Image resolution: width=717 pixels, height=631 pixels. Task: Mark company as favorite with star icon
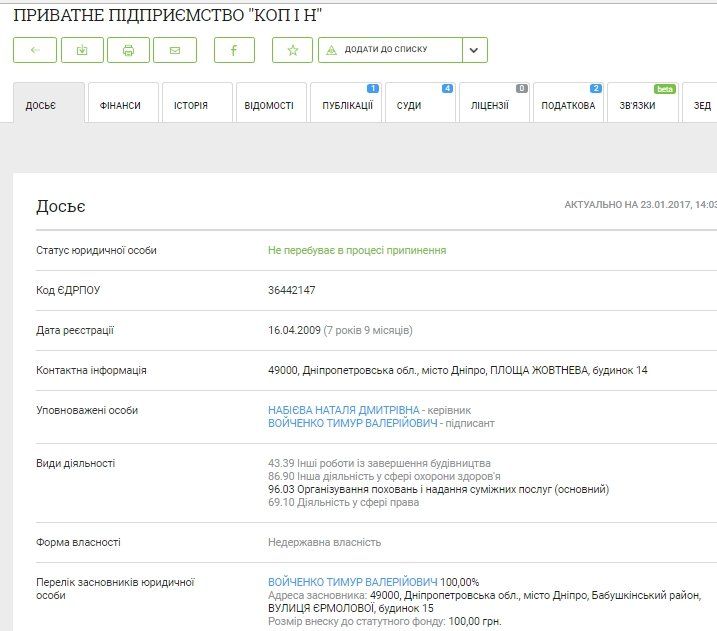[293, 50]
